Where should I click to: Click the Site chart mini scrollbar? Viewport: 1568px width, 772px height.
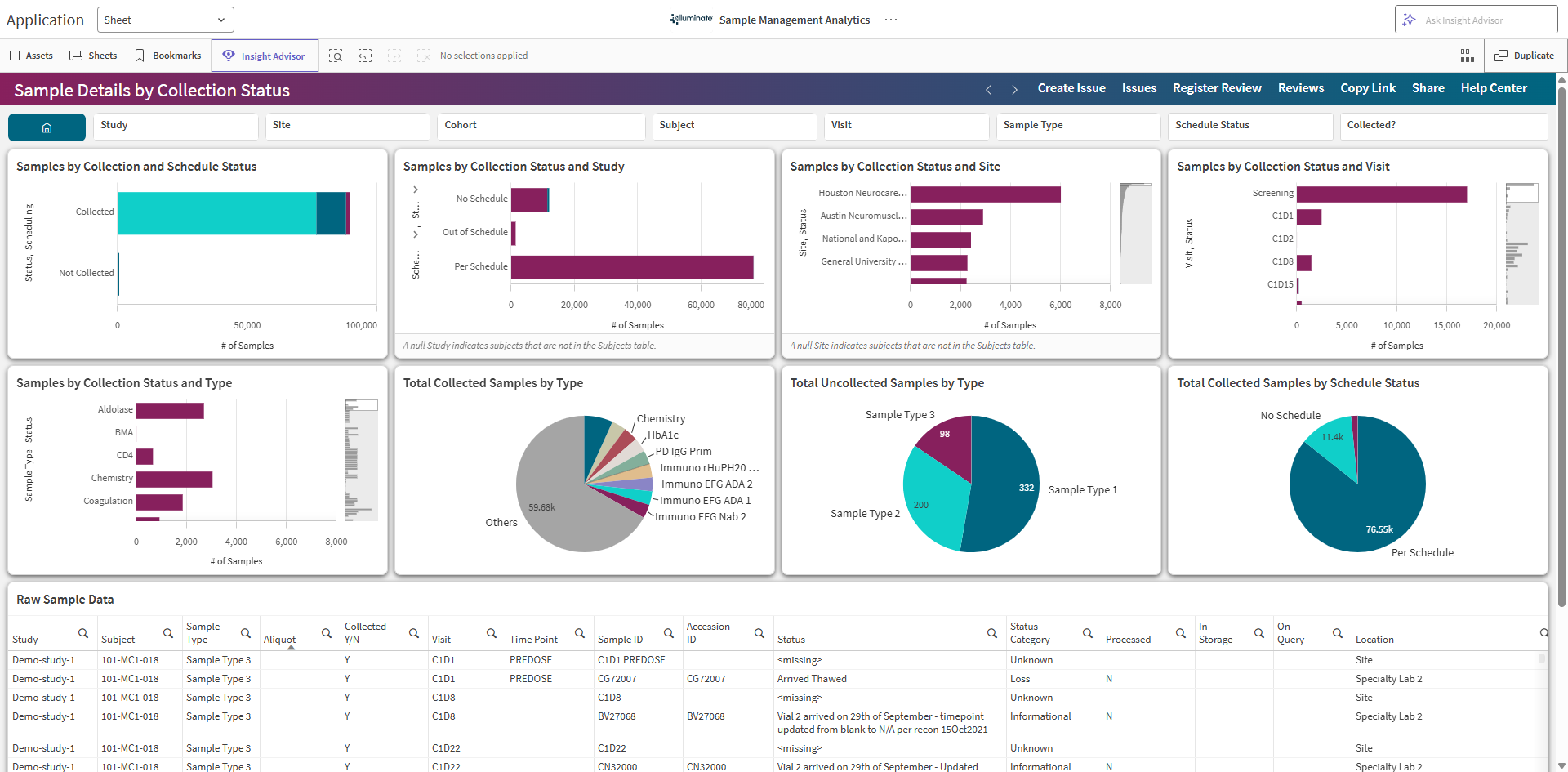point(1135,233)
